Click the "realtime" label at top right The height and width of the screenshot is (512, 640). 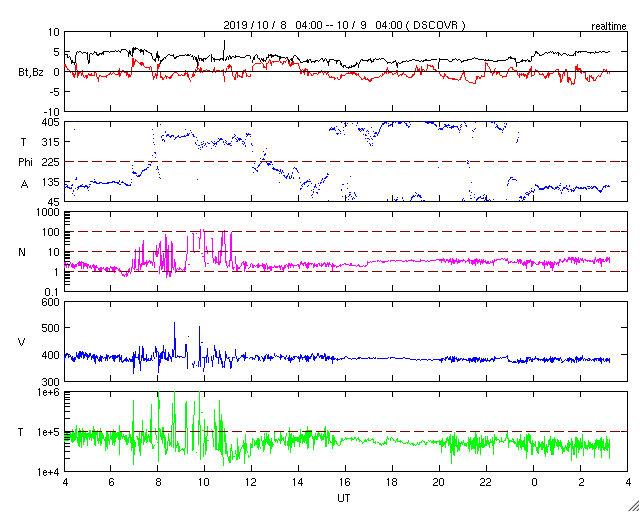[x=609, y=27]
